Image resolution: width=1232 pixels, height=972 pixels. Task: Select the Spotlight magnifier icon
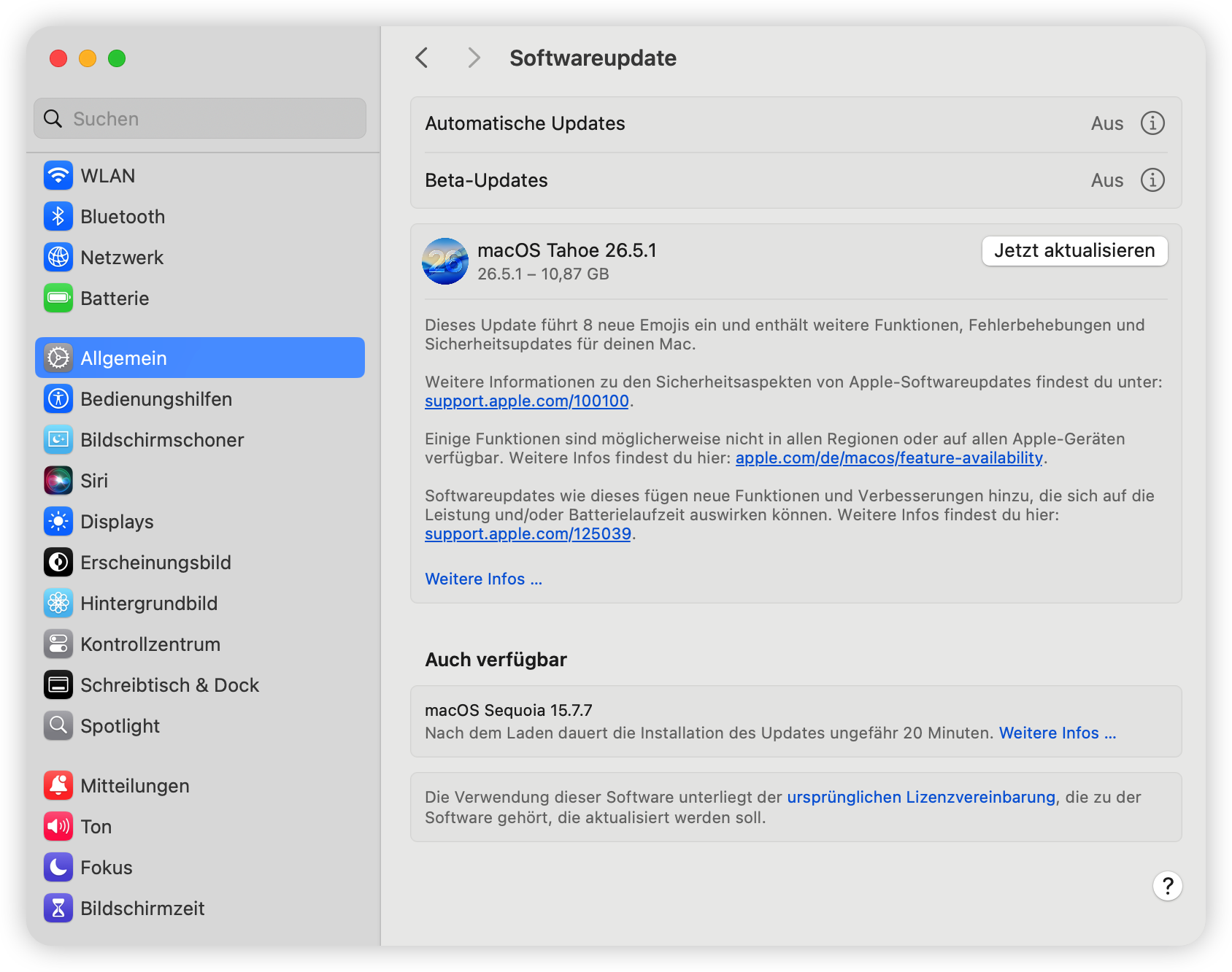58,726
